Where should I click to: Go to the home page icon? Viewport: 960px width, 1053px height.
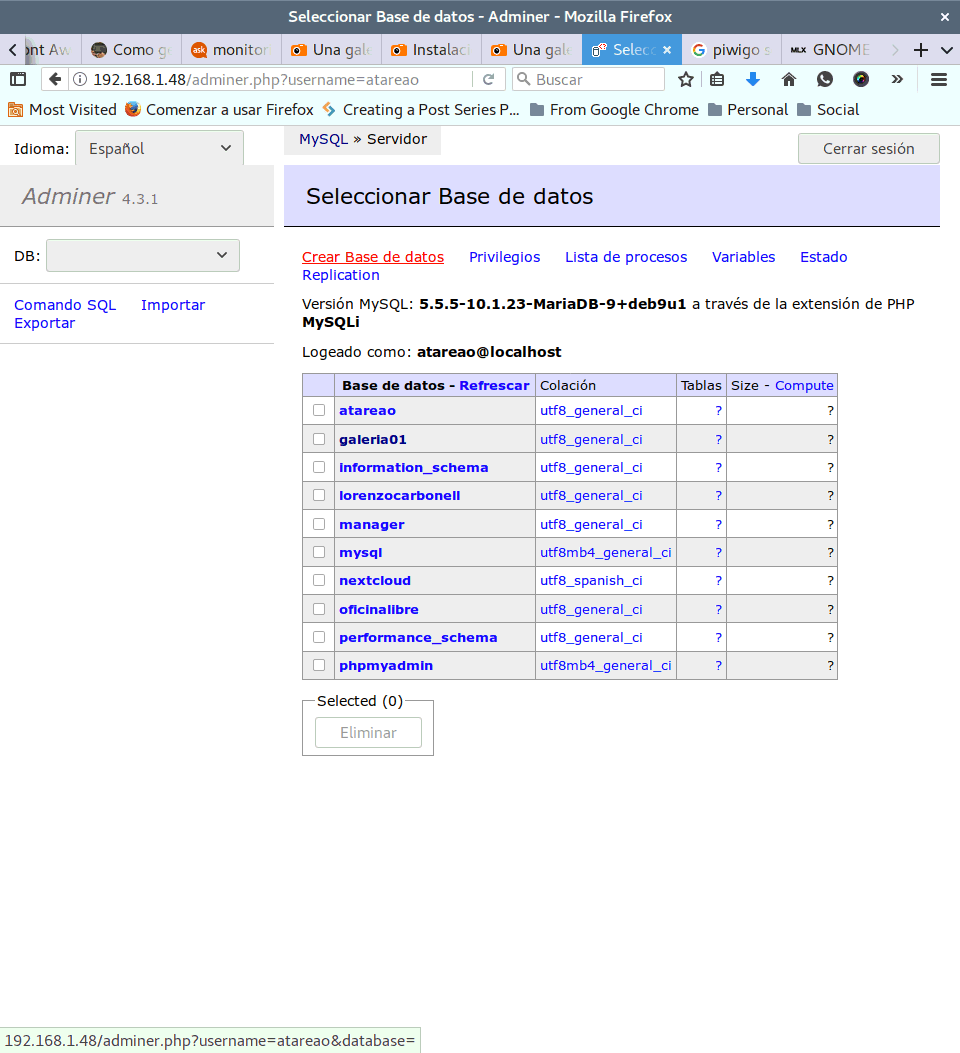point(789,79)
